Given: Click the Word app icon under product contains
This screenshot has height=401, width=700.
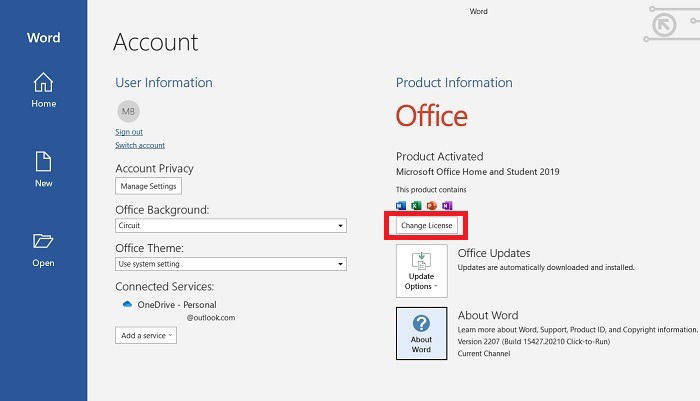Looking at the screenshot, I should (x=401, y=205).
